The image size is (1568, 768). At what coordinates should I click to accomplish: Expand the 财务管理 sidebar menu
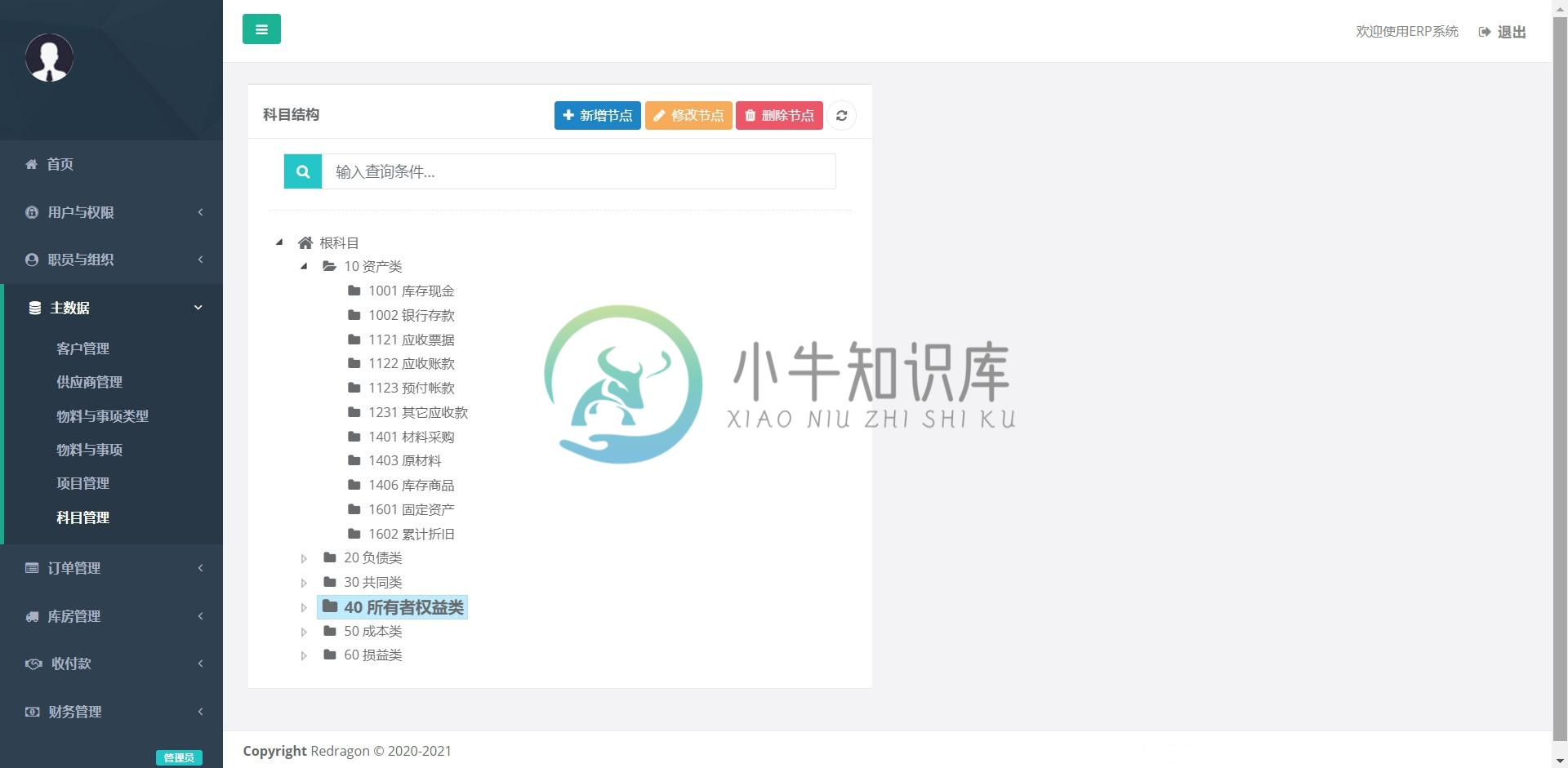113,712
